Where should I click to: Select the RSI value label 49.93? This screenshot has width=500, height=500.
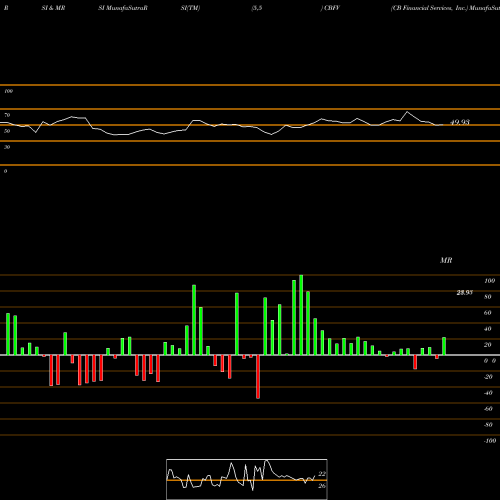pyautogui.click(x=460, y=122)
